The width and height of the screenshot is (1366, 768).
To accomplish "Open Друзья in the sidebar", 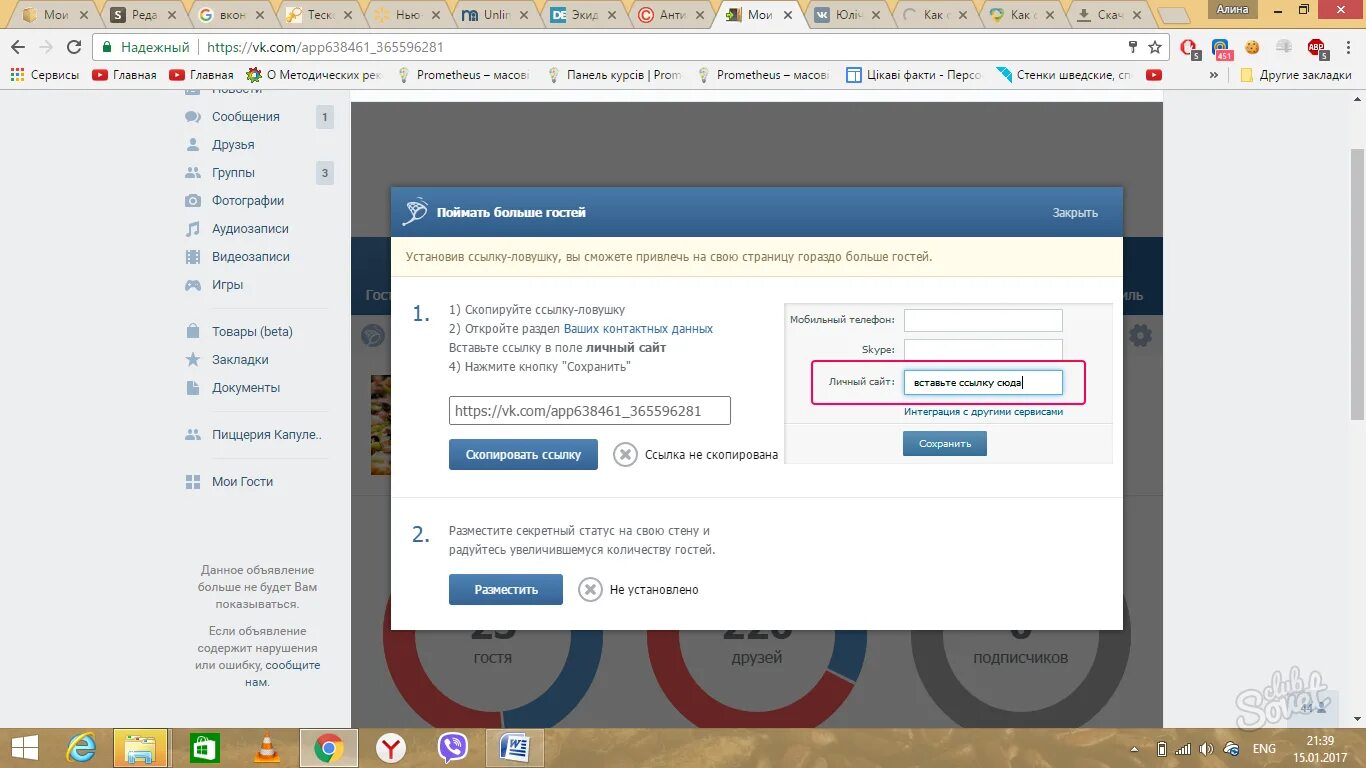I will [233, 145].
